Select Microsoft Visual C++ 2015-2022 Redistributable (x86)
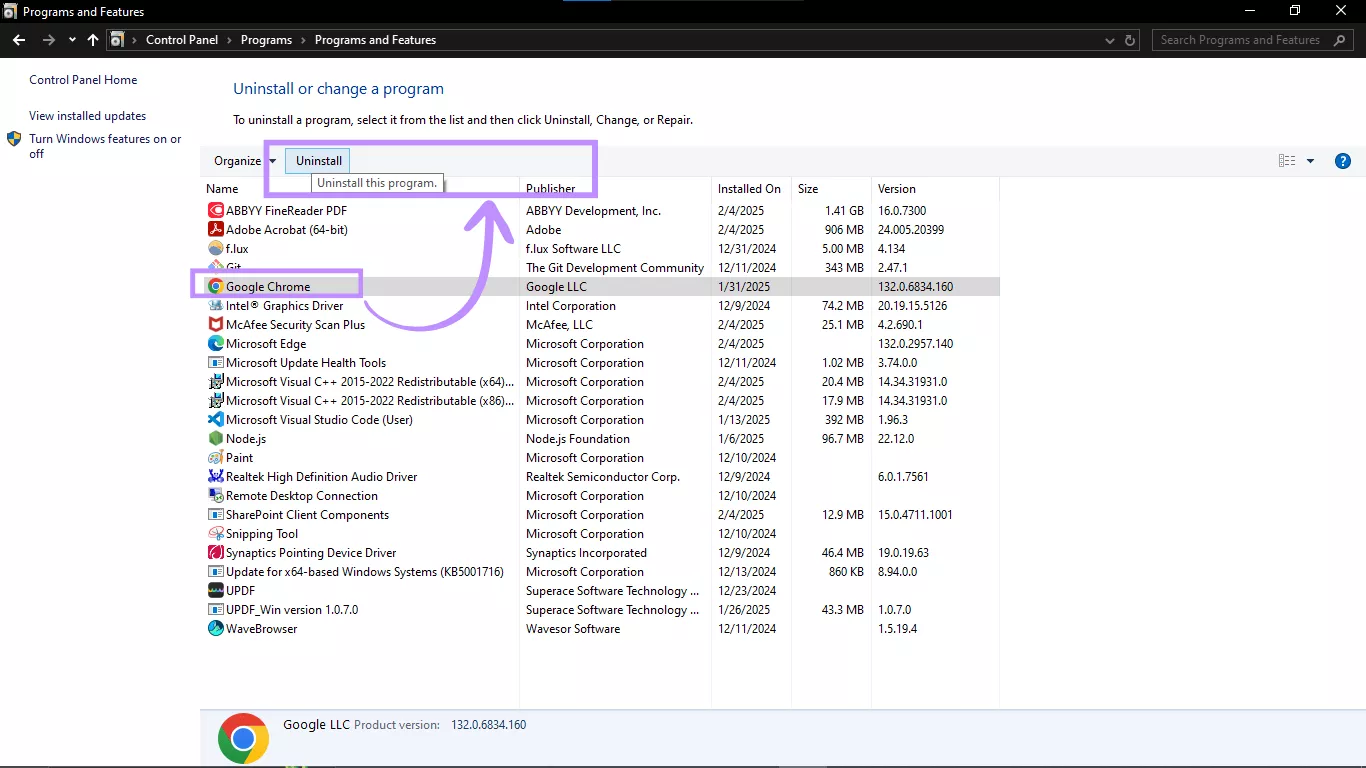 pos(600,401)
